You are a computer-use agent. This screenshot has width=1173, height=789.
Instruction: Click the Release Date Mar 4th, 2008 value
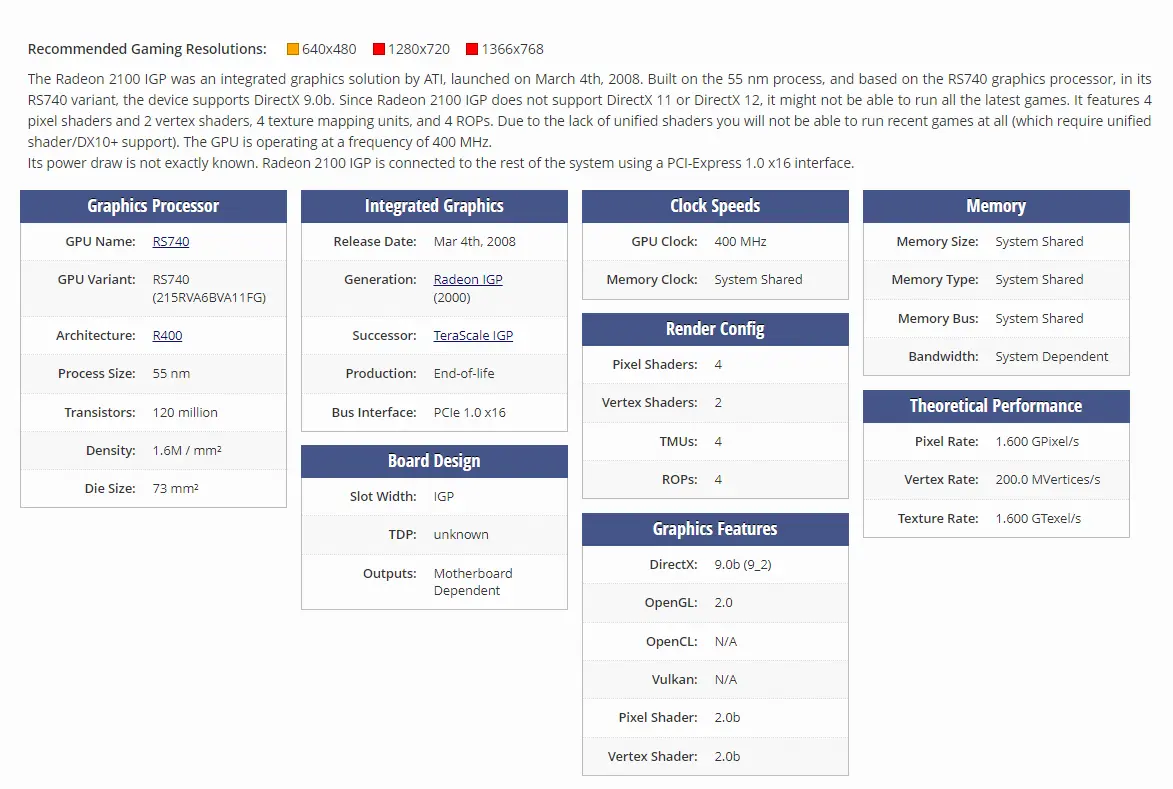(x=474, y=242)
